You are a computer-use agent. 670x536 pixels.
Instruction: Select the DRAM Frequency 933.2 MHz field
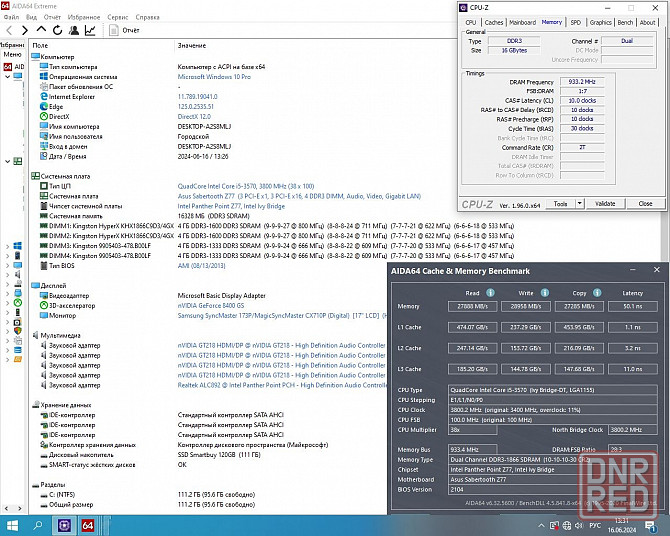(582, 82)
